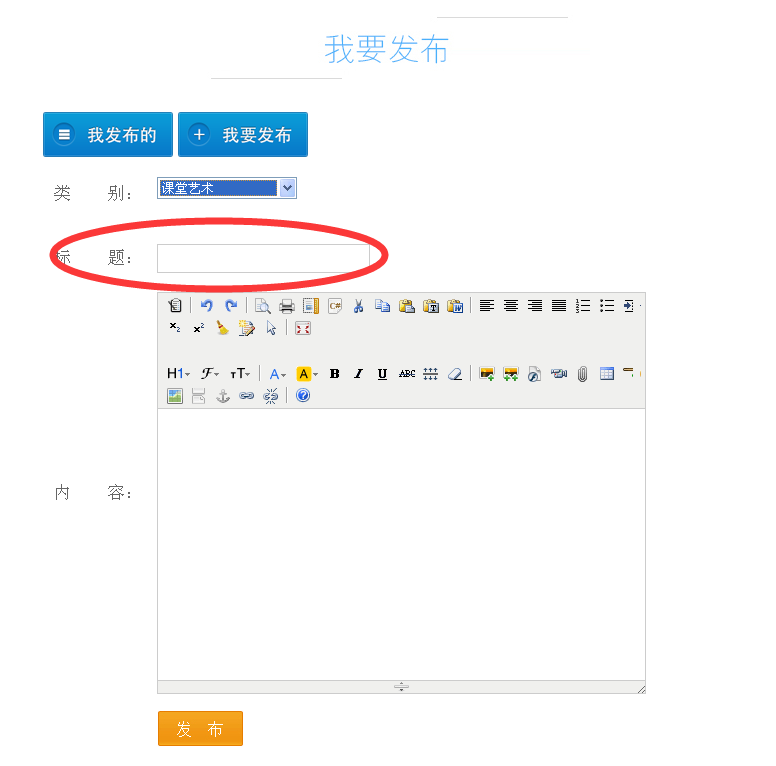Toggle bold formatting
Viewport: 776px width, 766px height.
pyautogui.click(x=335, y=374)
